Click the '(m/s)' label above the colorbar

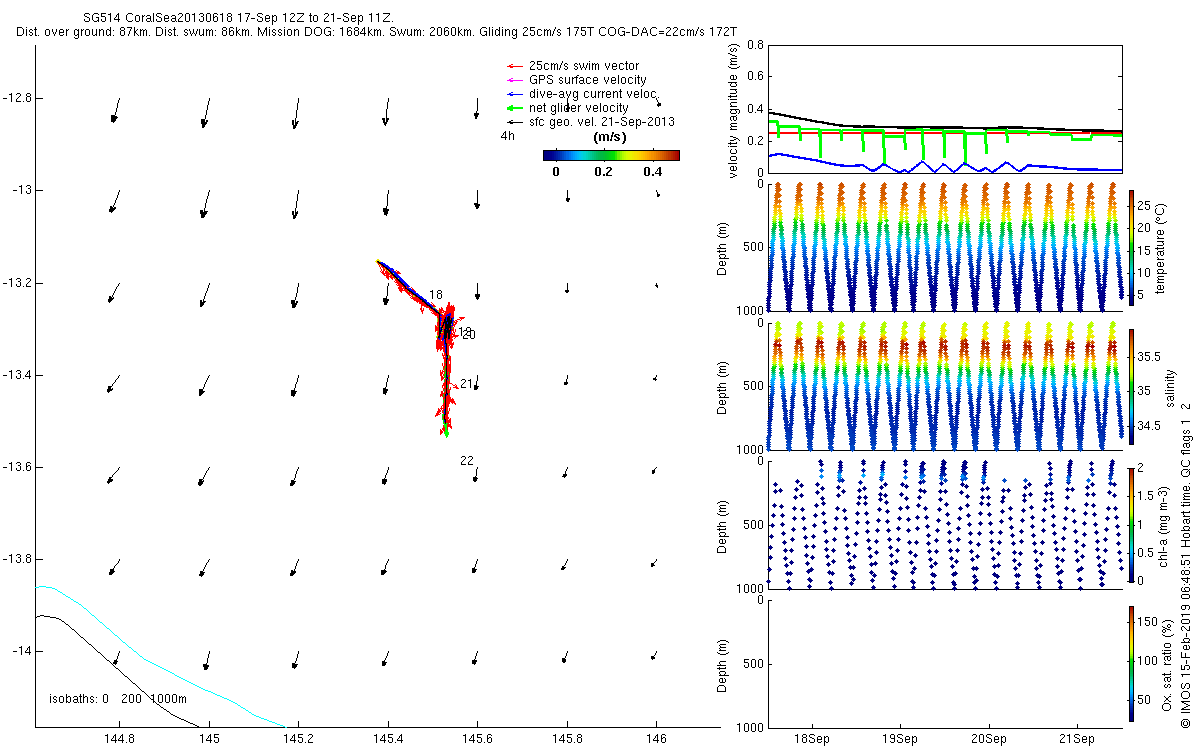tap(610, 137)
